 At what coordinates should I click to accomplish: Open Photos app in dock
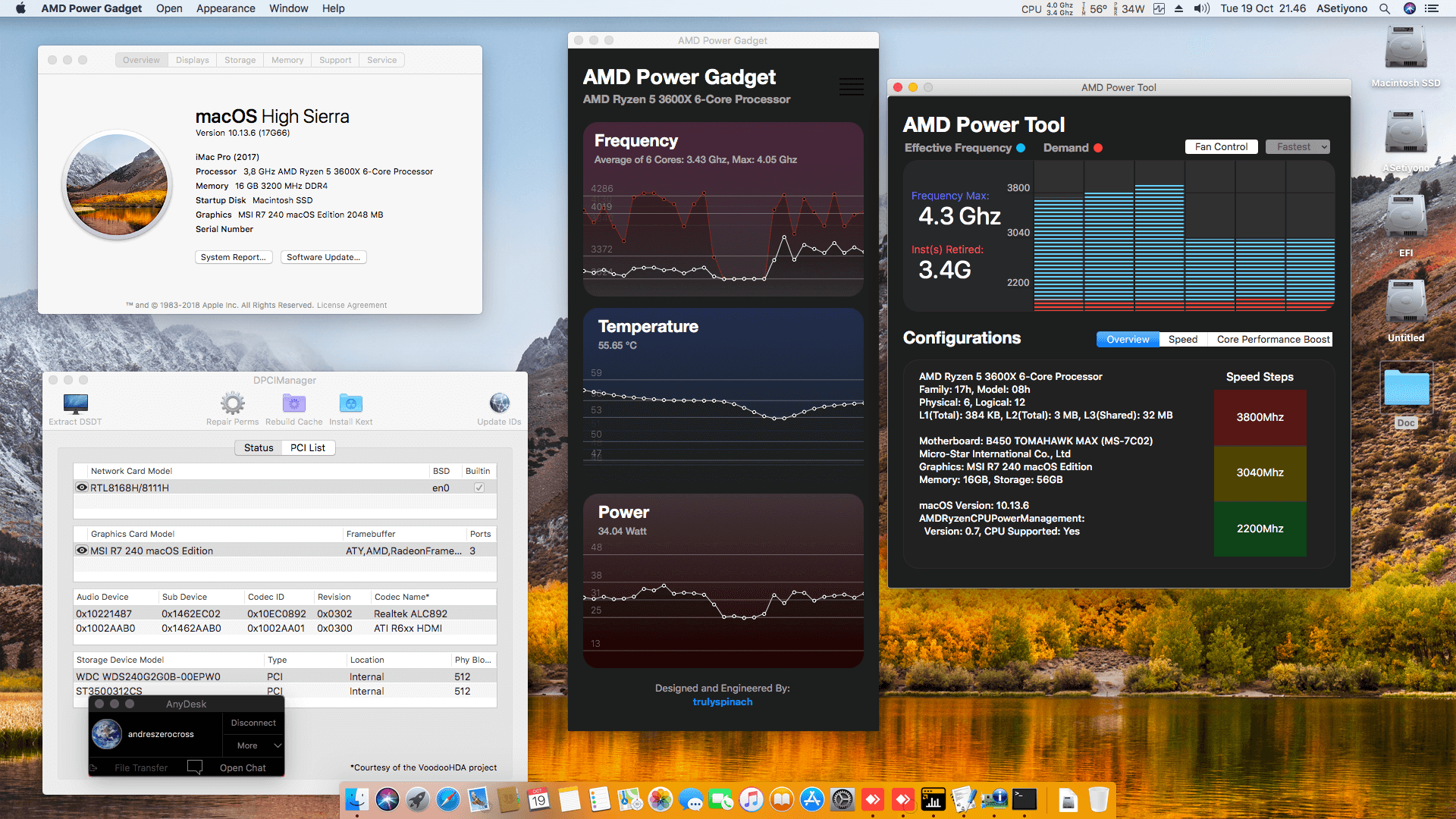(661, 799)
